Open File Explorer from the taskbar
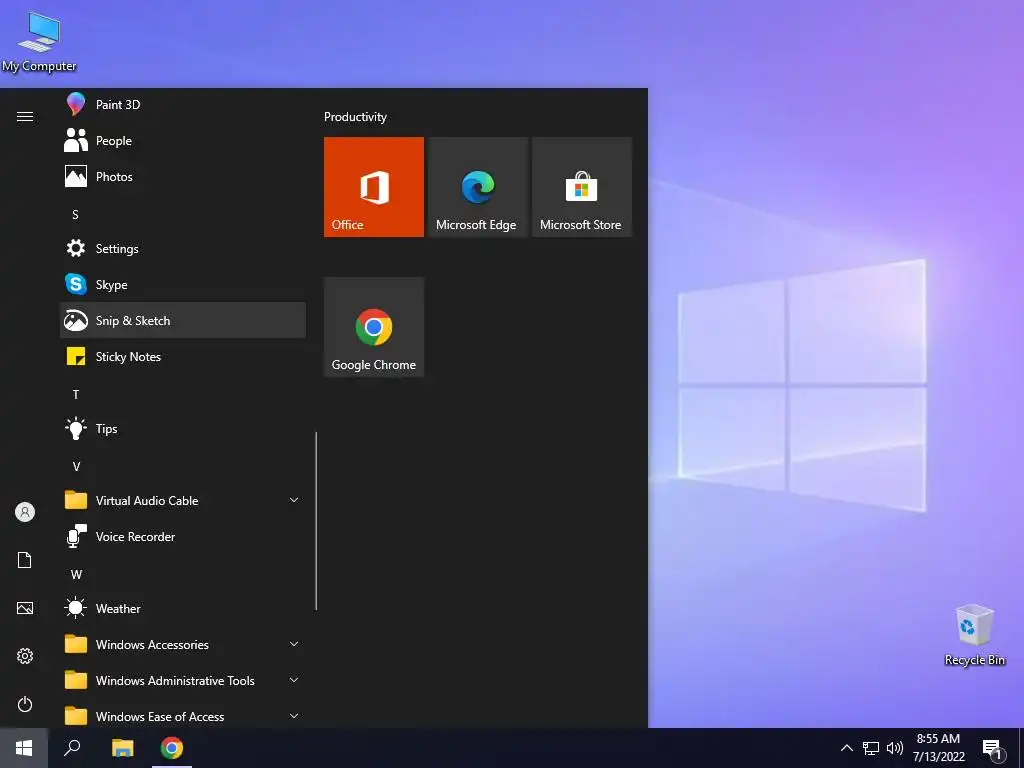Viewport: 1024px width, 768px height. click(122, 748)
